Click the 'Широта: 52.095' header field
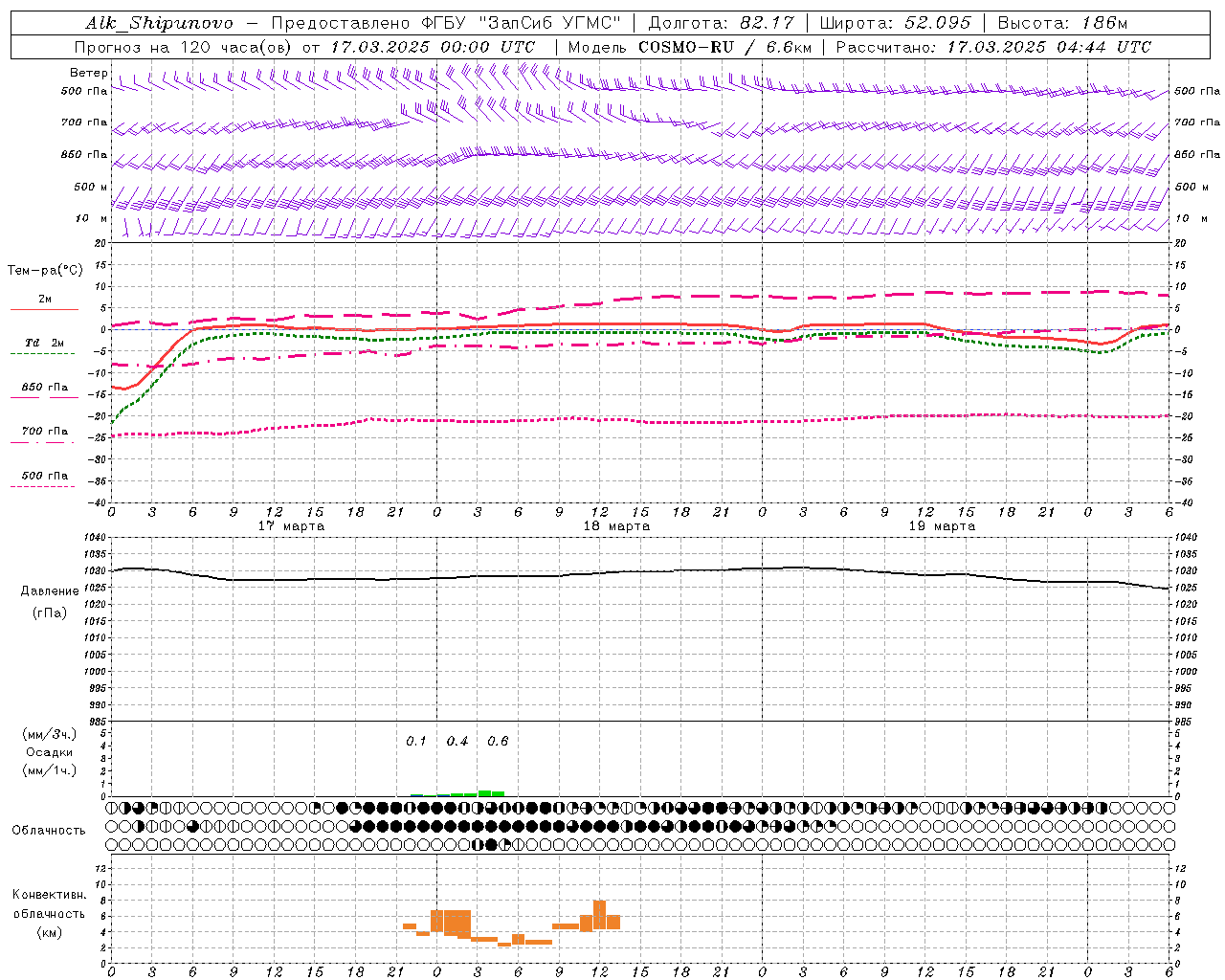 896,23
